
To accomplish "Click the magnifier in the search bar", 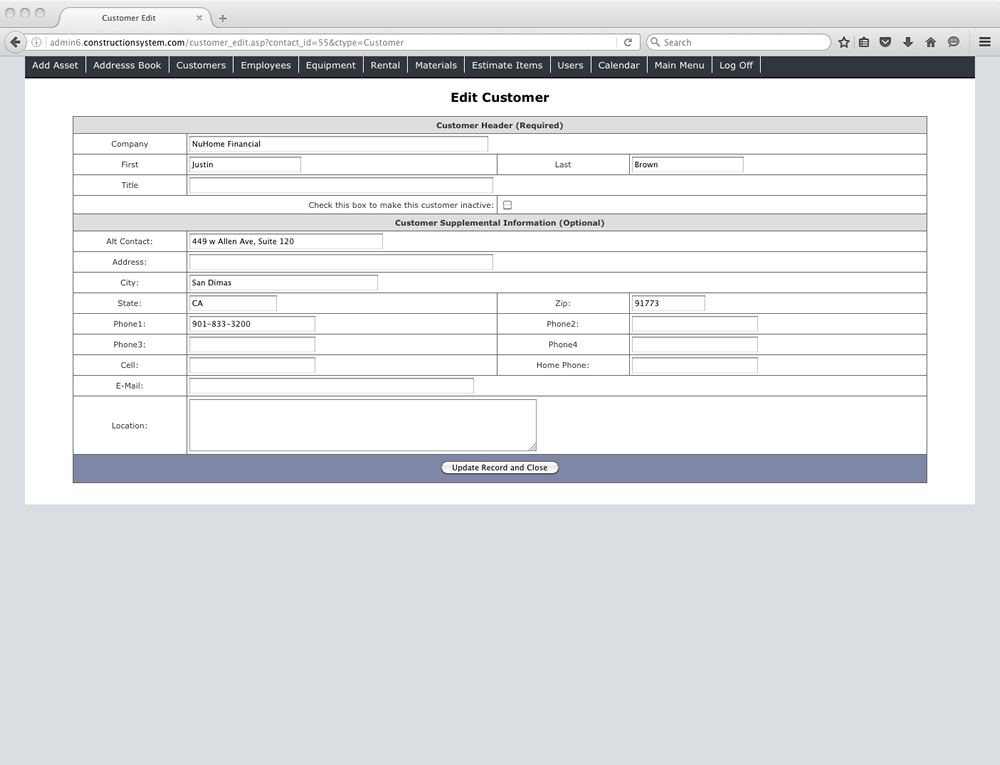I will [x=655, y=42].
